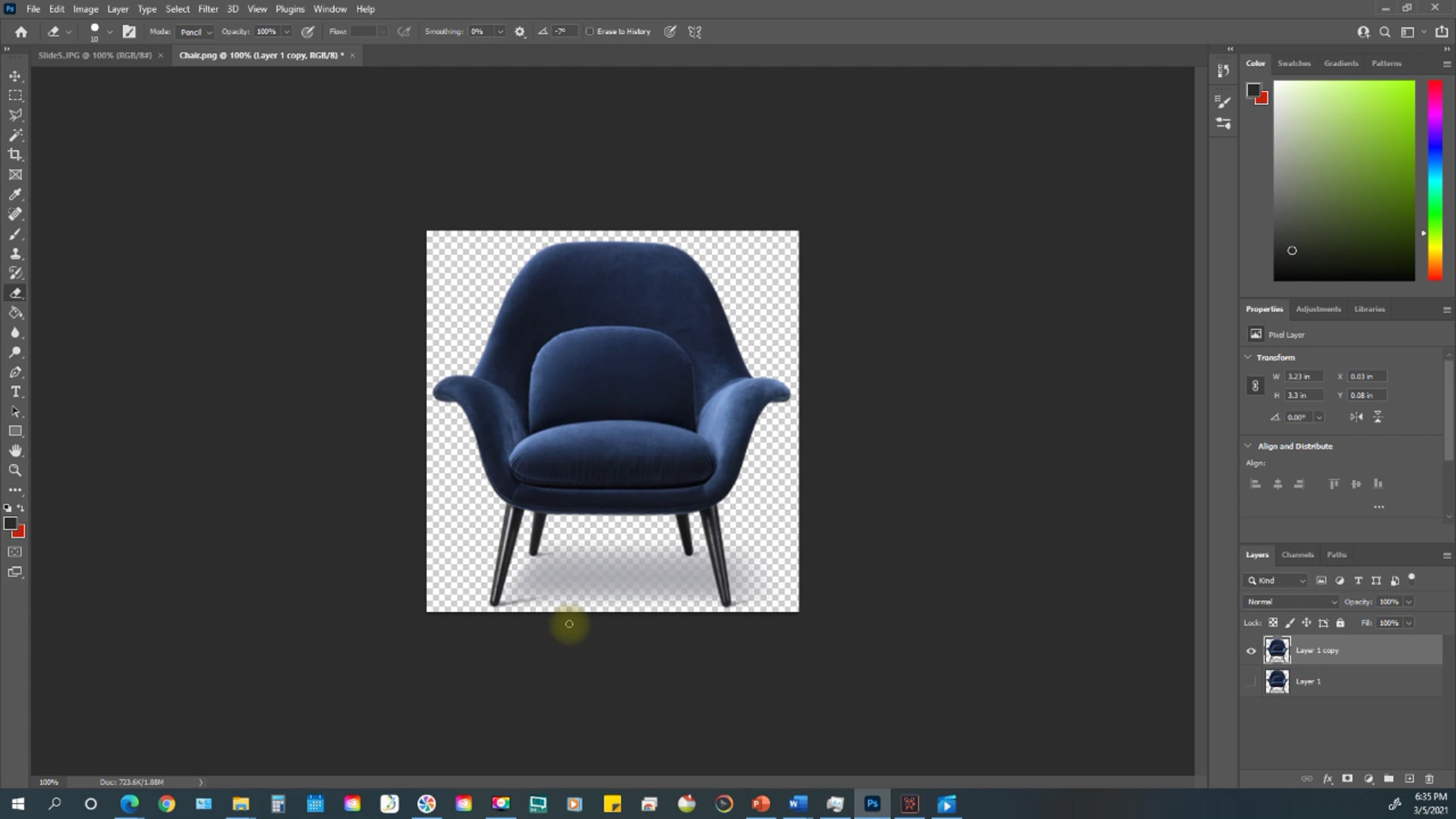
Task: Hide the Layer 1 copy layer
Action: tap(1251, 651)
